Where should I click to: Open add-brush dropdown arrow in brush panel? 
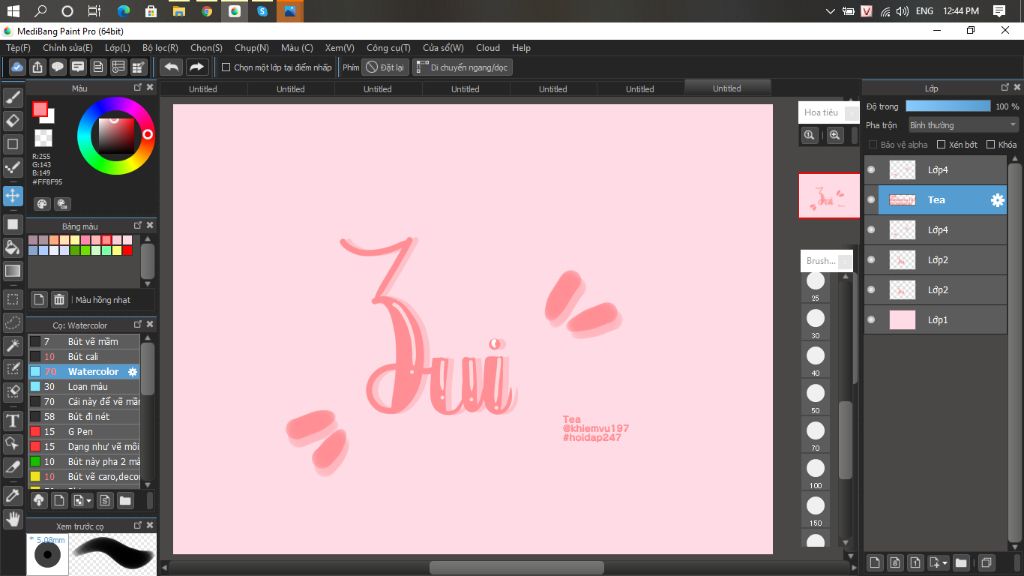click(89, 501)
